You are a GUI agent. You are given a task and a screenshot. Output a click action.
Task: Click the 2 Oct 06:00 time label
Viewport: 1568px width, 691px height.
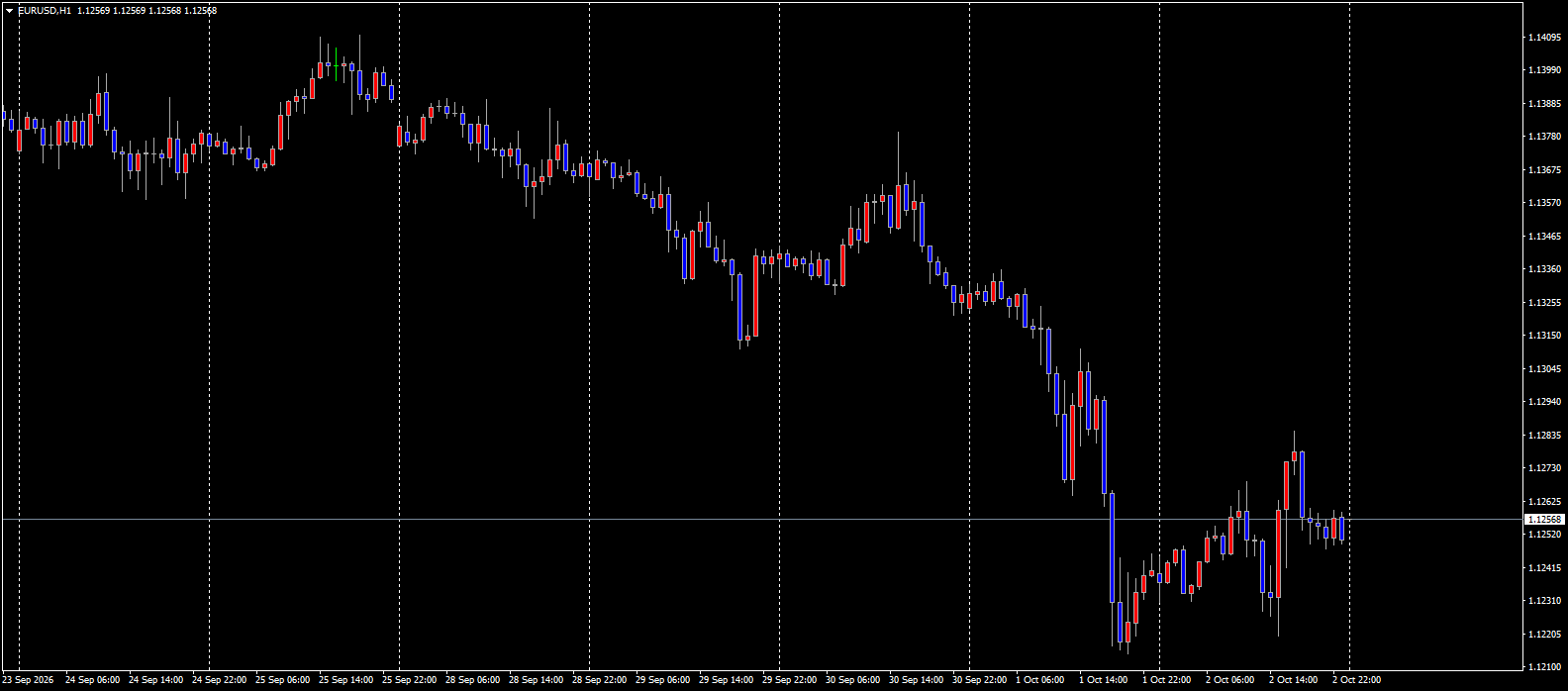1229,680
